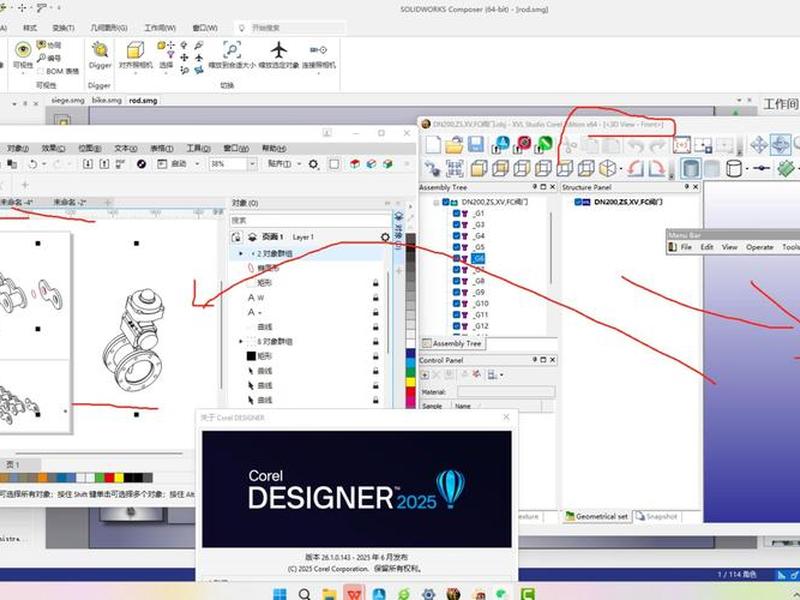Click the rotate left red arrow icon in XVL Studio
This screenshot has height=600, width=800.
pyautogui.click(x=634, y=168)
